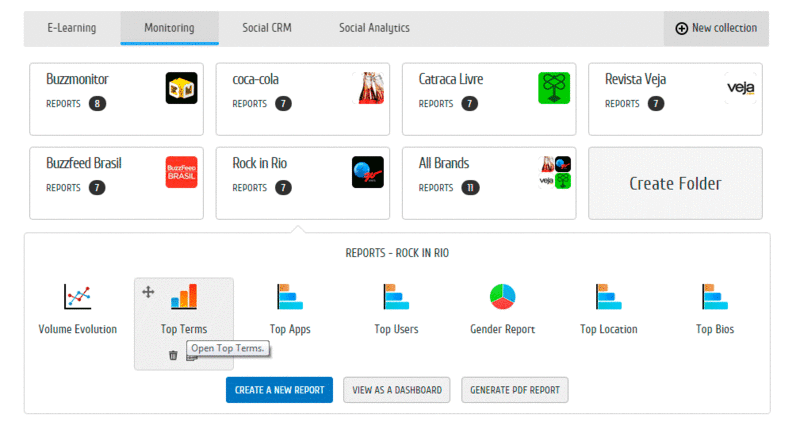
Task: Click Generate PDF Report button
Action: [x=514, y=390]
